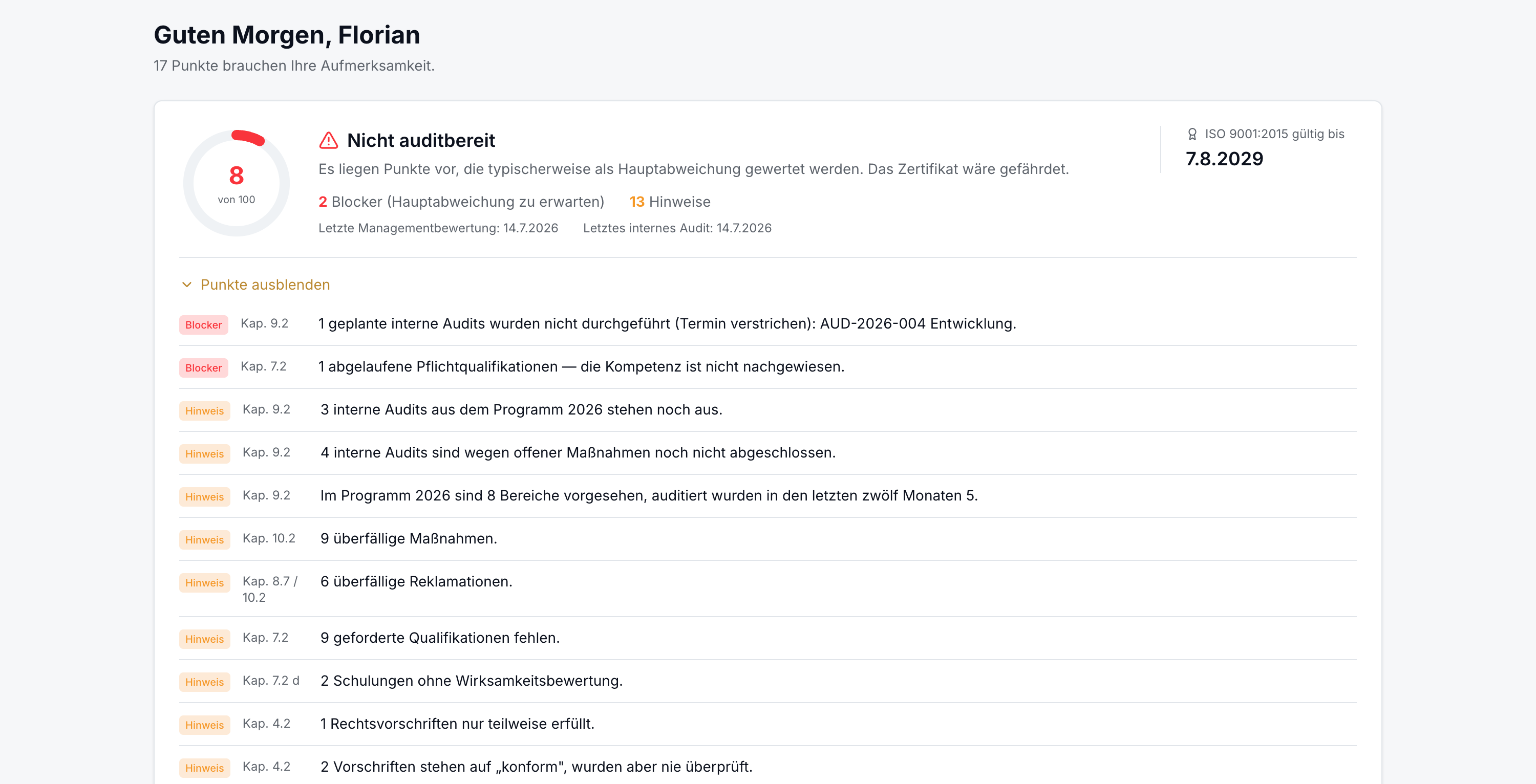Click "1 Rechtsvorschriften nur teilweise erfüllt" row
The width and height of the screenshot is (1536, 784).
pos(768,724)
